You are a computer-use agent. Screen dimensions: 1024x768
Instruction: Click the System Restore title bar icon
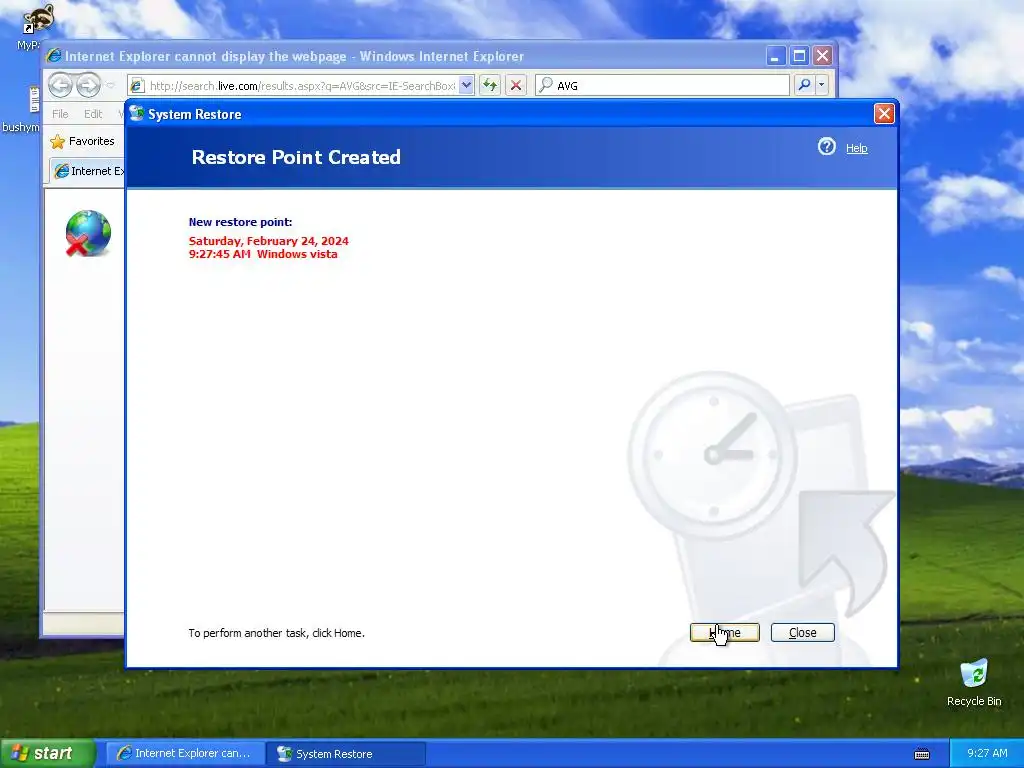click(x=136, y=114)
